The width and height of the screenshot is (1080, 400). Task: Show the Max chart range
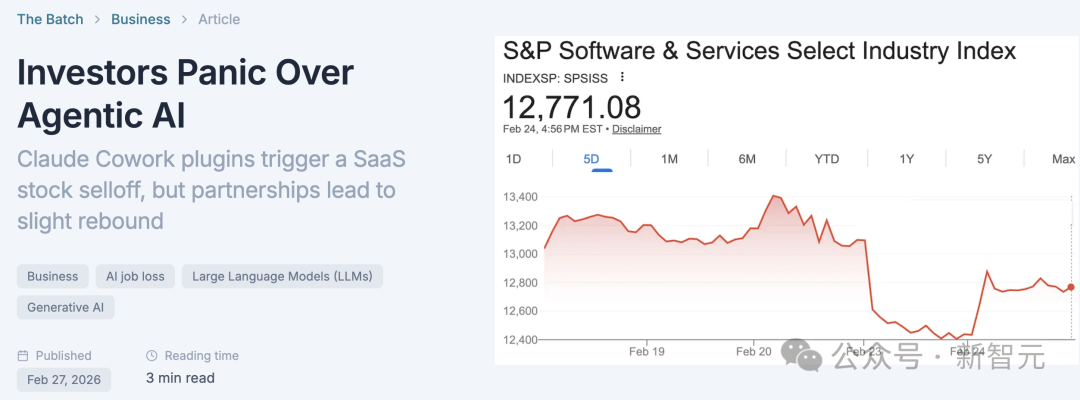(1063, 159)
